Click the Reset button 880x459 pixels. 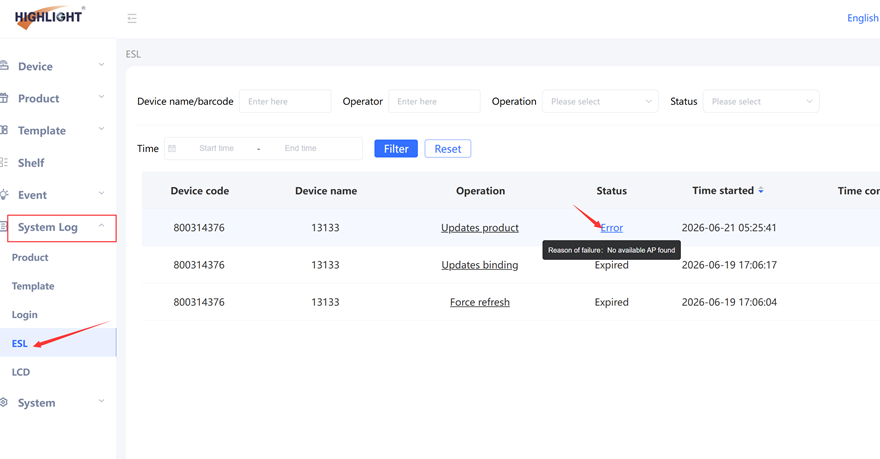coord(448,149)
